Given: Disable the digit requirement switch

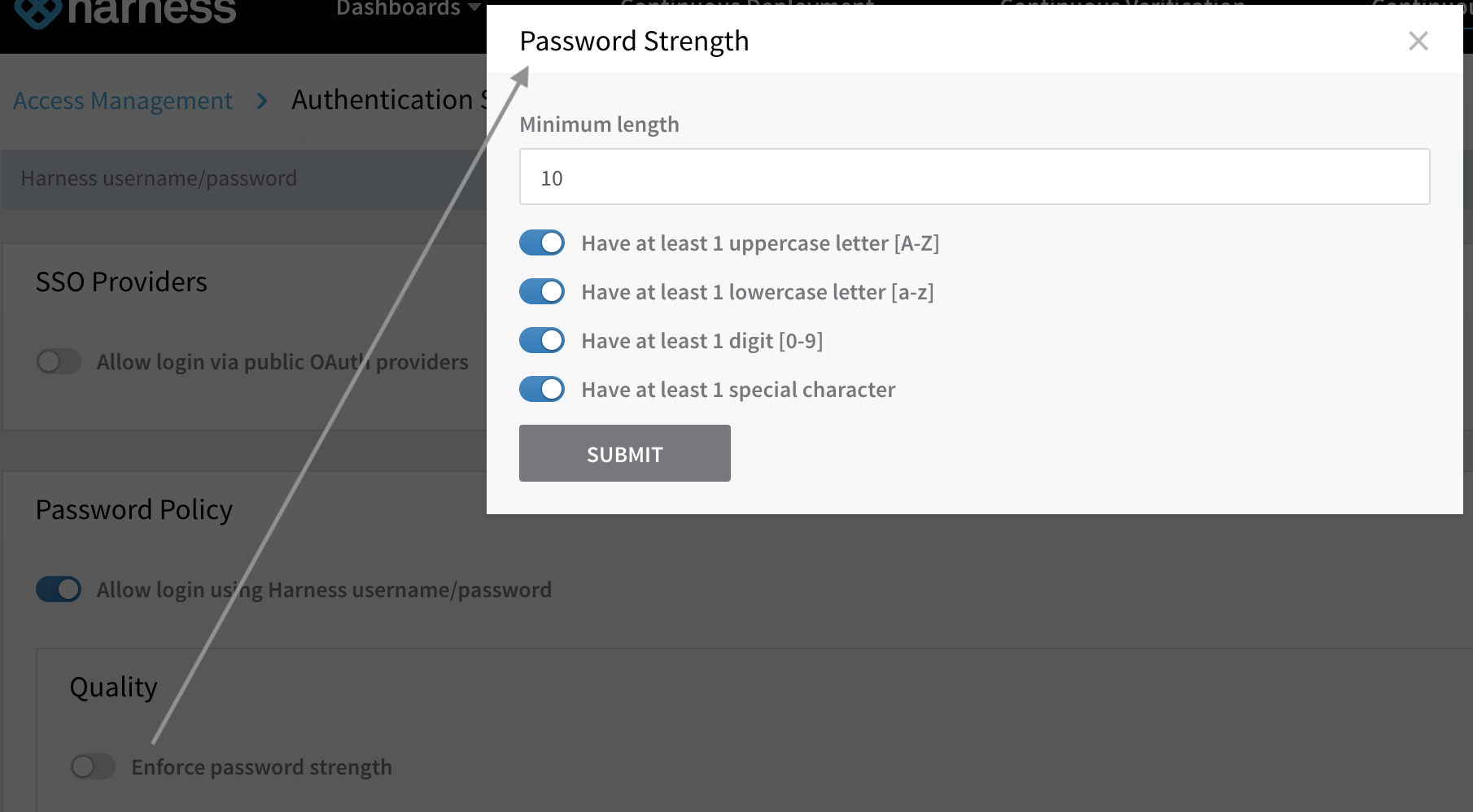Looking at the screenshot, I should (x=542, y=340).
